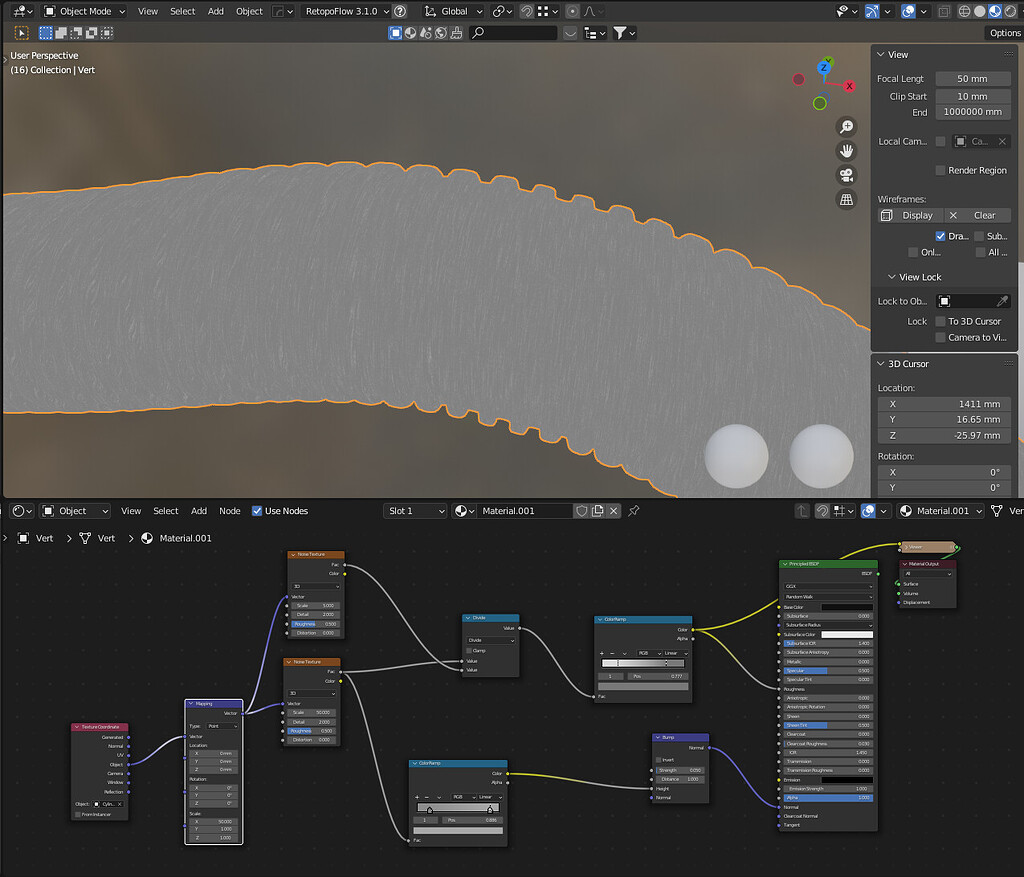
Task: Click the tweak select tool icon
Action: pos(21,33)
